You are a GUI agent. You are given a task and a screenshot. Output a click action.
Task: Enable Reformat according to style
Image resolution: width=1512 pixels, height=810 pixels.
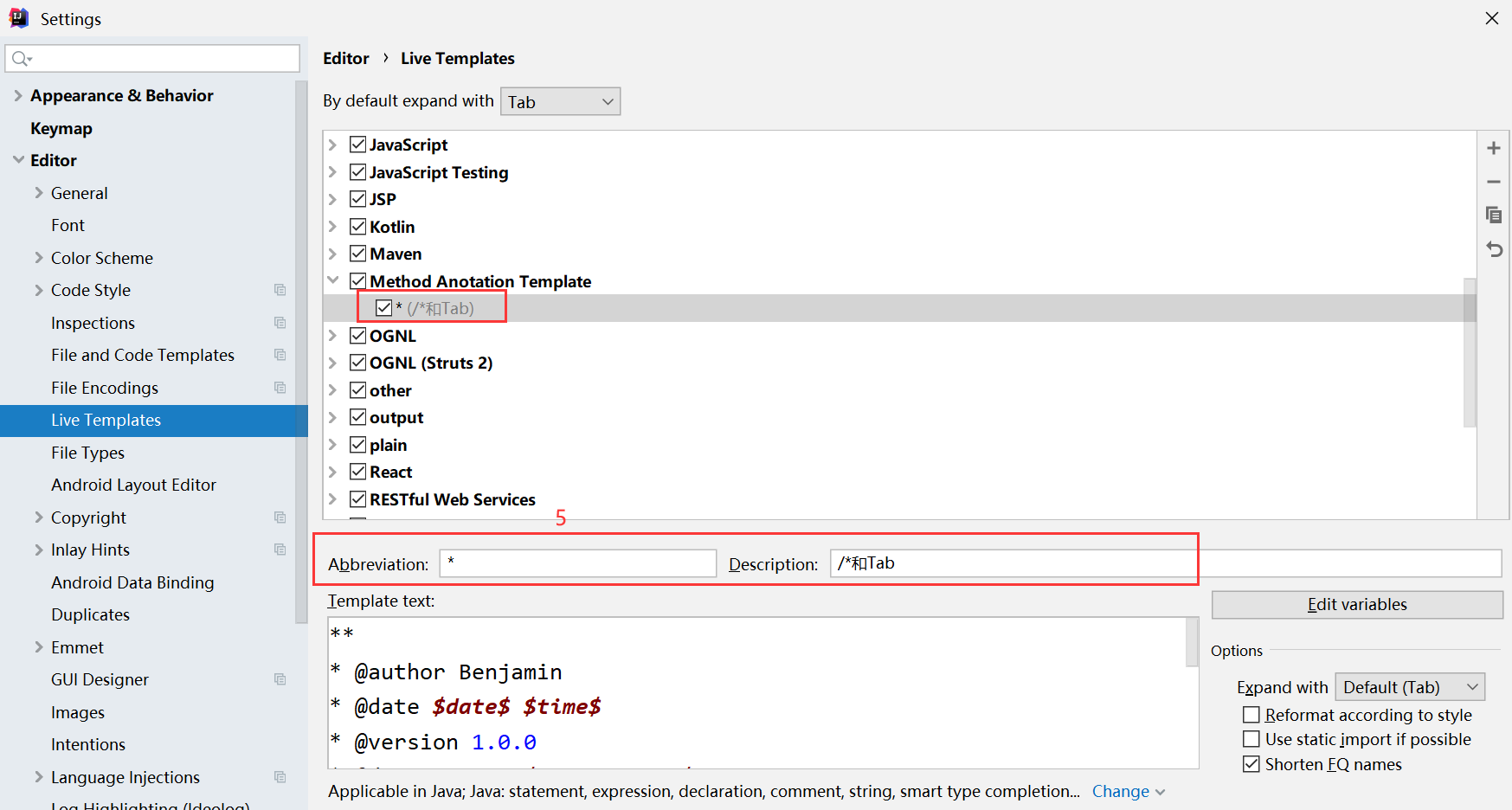pos(1251,715)
